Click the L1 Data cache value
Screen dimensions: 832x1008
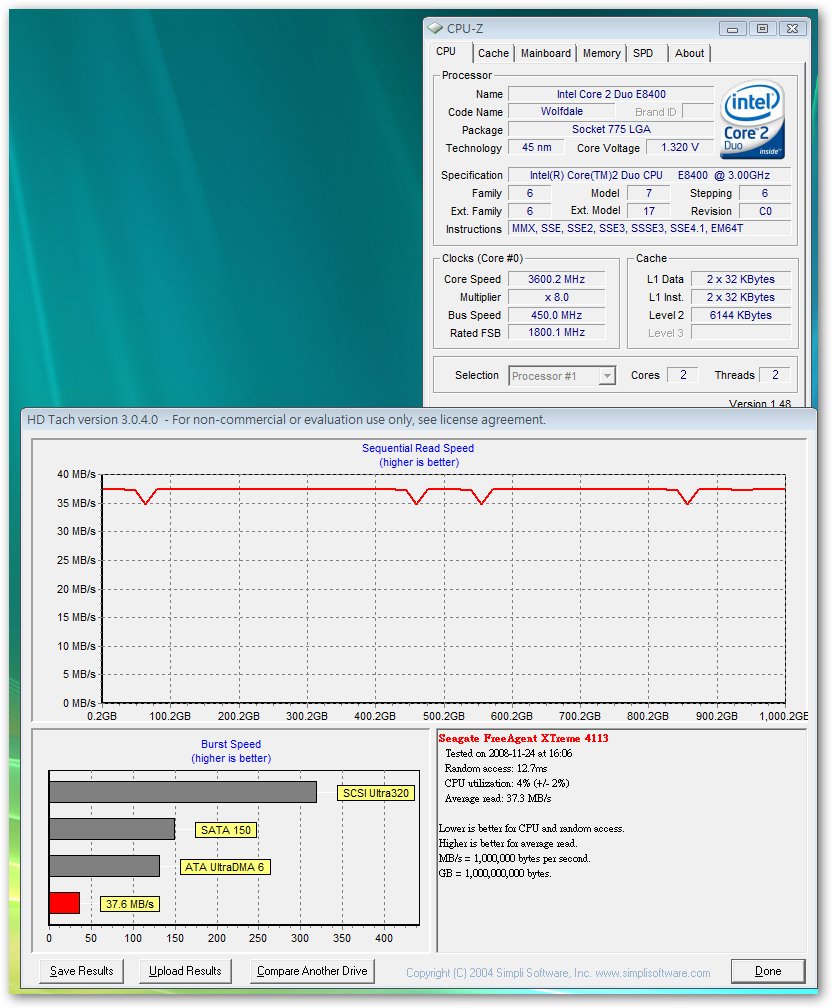click(741, 279)
